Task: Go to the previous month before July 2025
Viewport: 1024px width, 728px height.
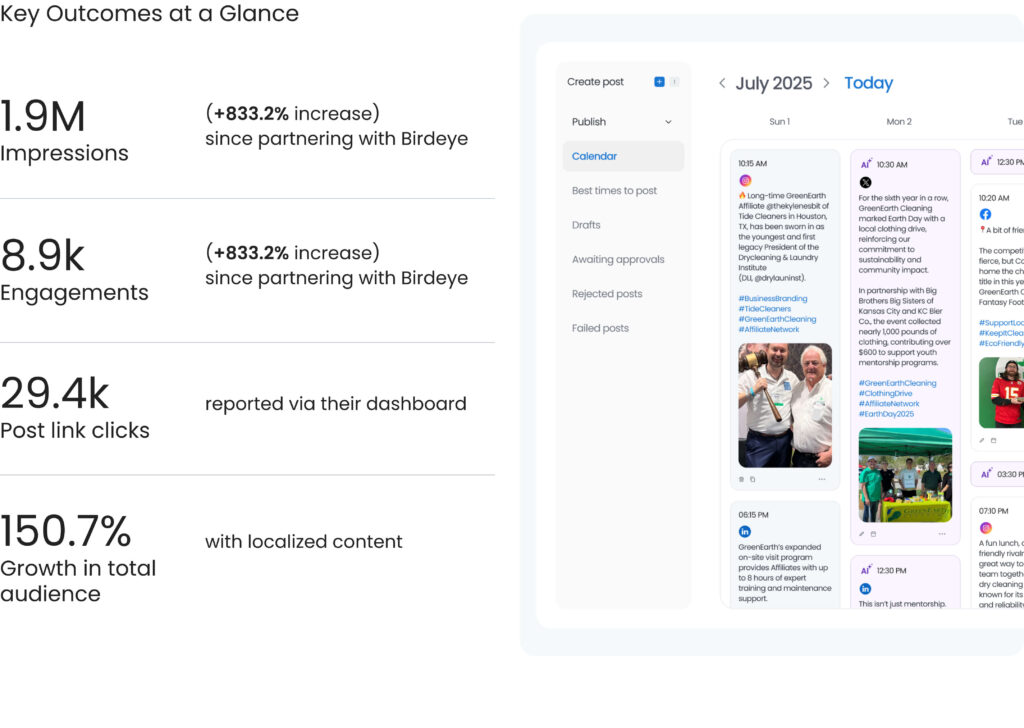Action: coord(722,83)
